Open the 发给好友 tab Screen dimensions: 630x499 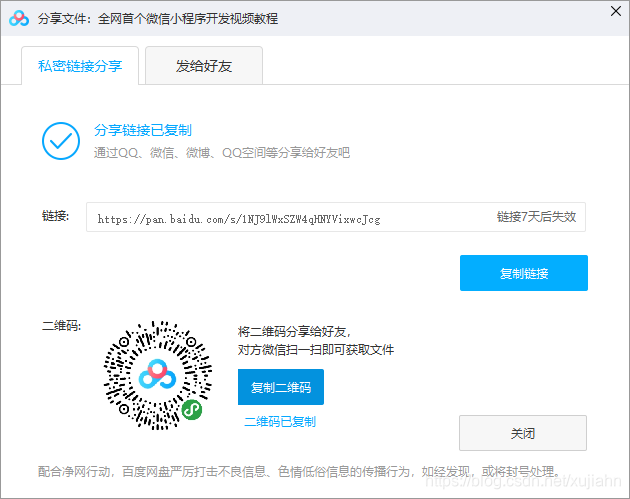pos(204,66)
